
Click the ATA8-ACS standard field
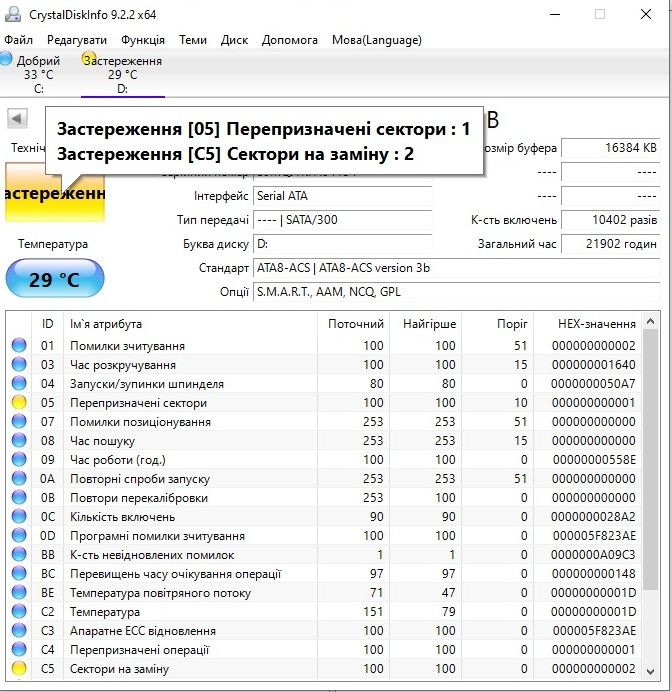tap(457, 268)
